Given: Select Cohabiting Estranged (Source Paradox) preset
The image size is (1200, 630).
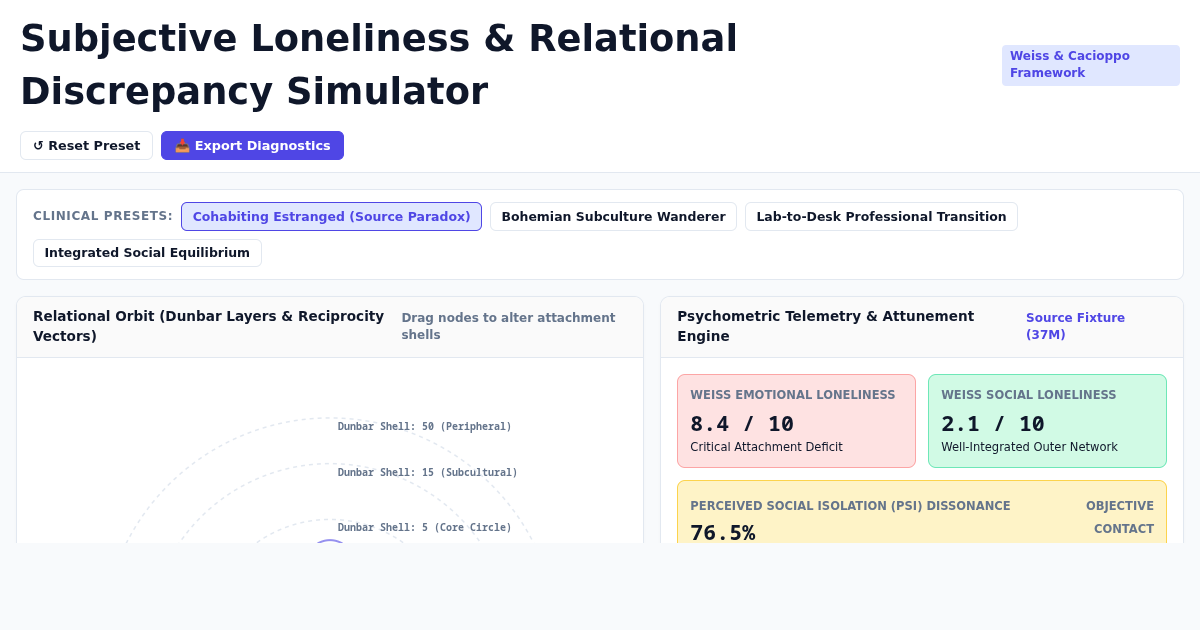Looking at the screenshot, I should [x=331, y=217].
